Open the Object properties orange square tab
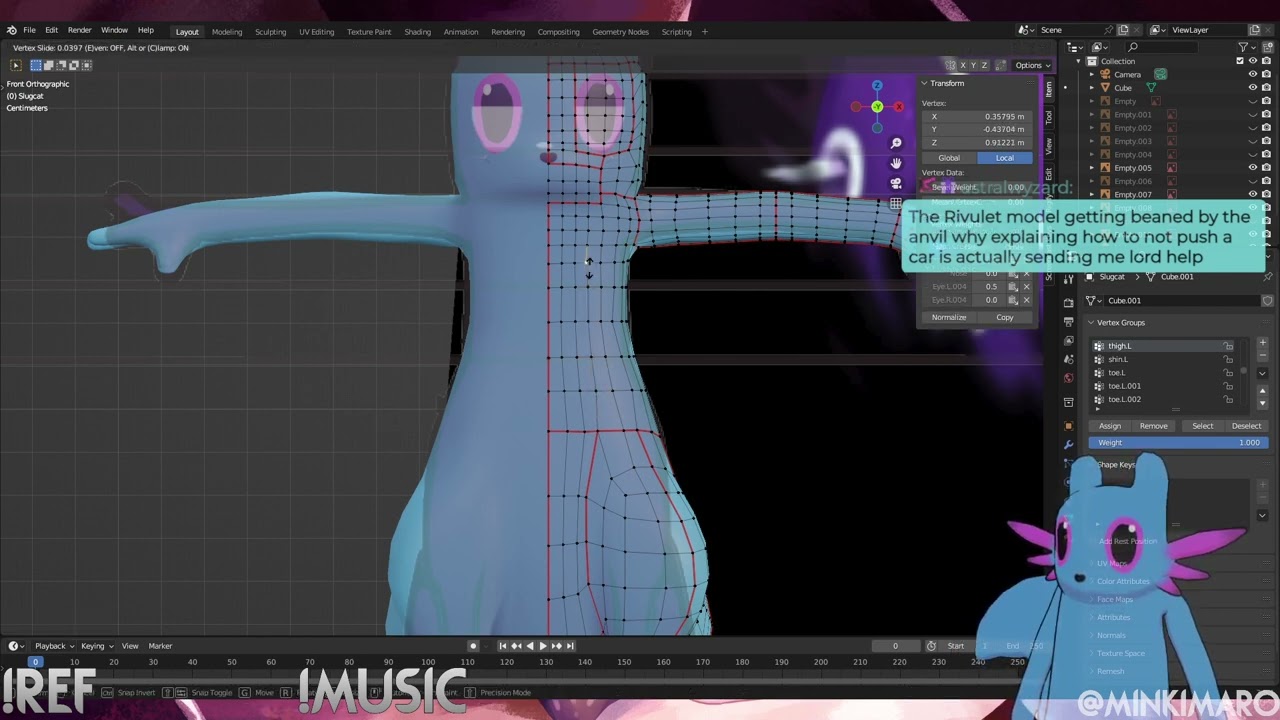 click(1068, 425)
